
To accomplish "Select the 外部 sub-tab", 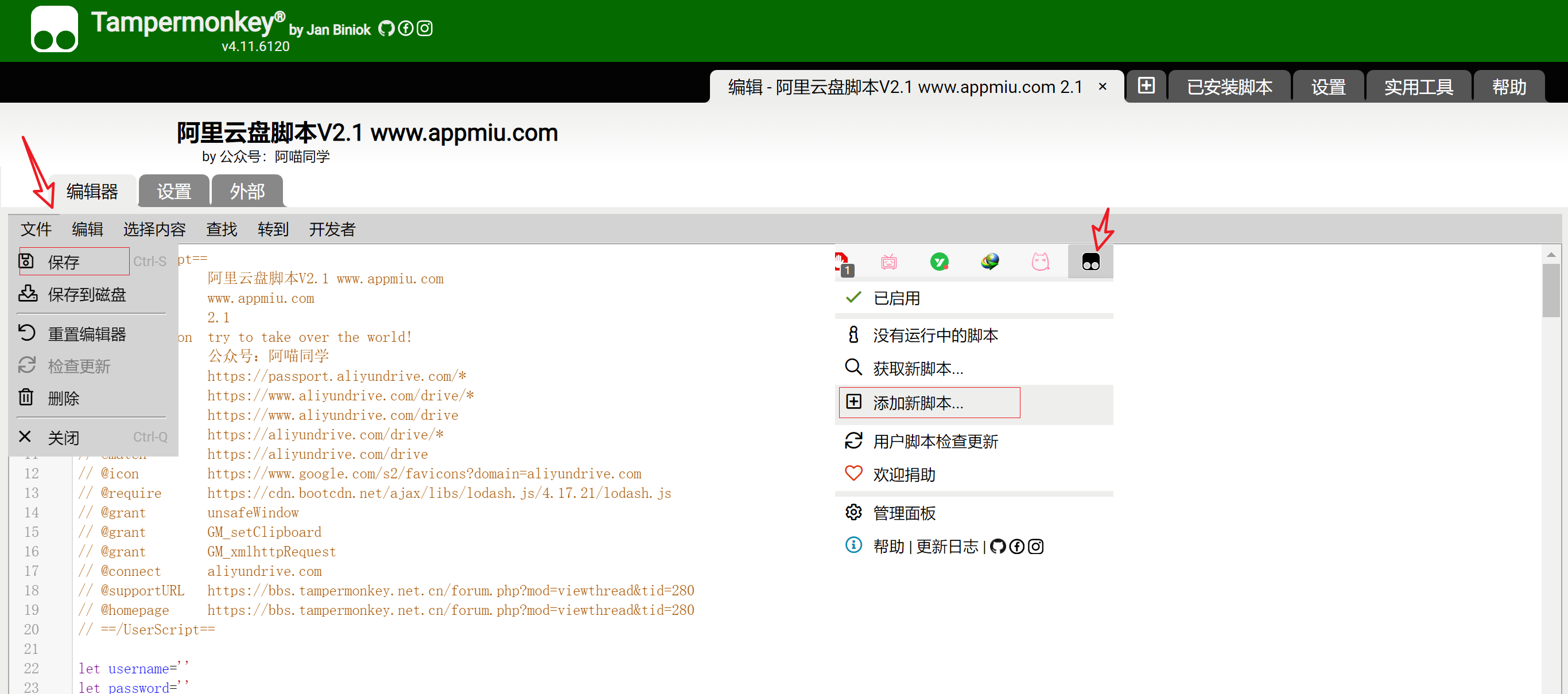I will pos(247,192).
